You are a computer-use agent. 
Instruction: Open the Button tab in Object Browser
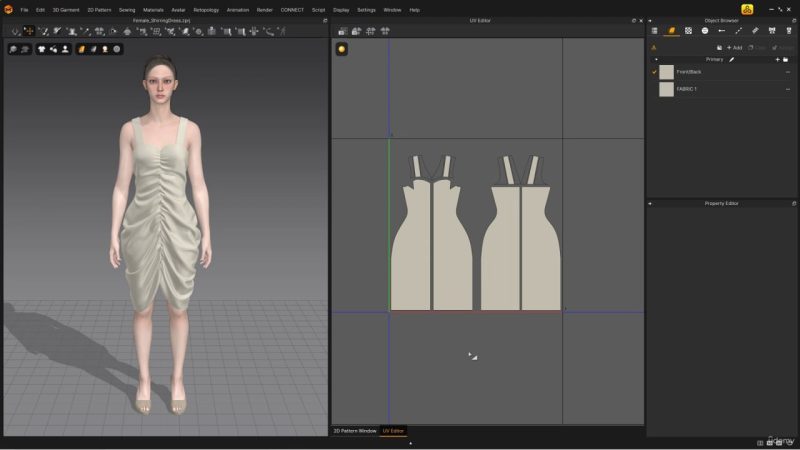pyautogui.click(x=705, y=31)
